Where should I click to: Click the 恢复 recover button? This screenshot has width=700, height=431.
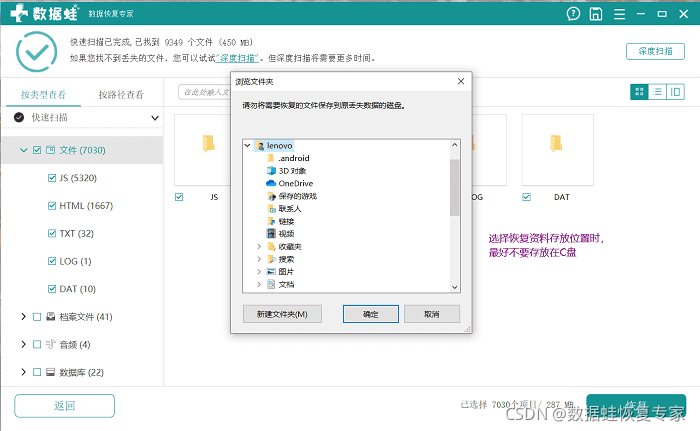(x=636, y=406)
